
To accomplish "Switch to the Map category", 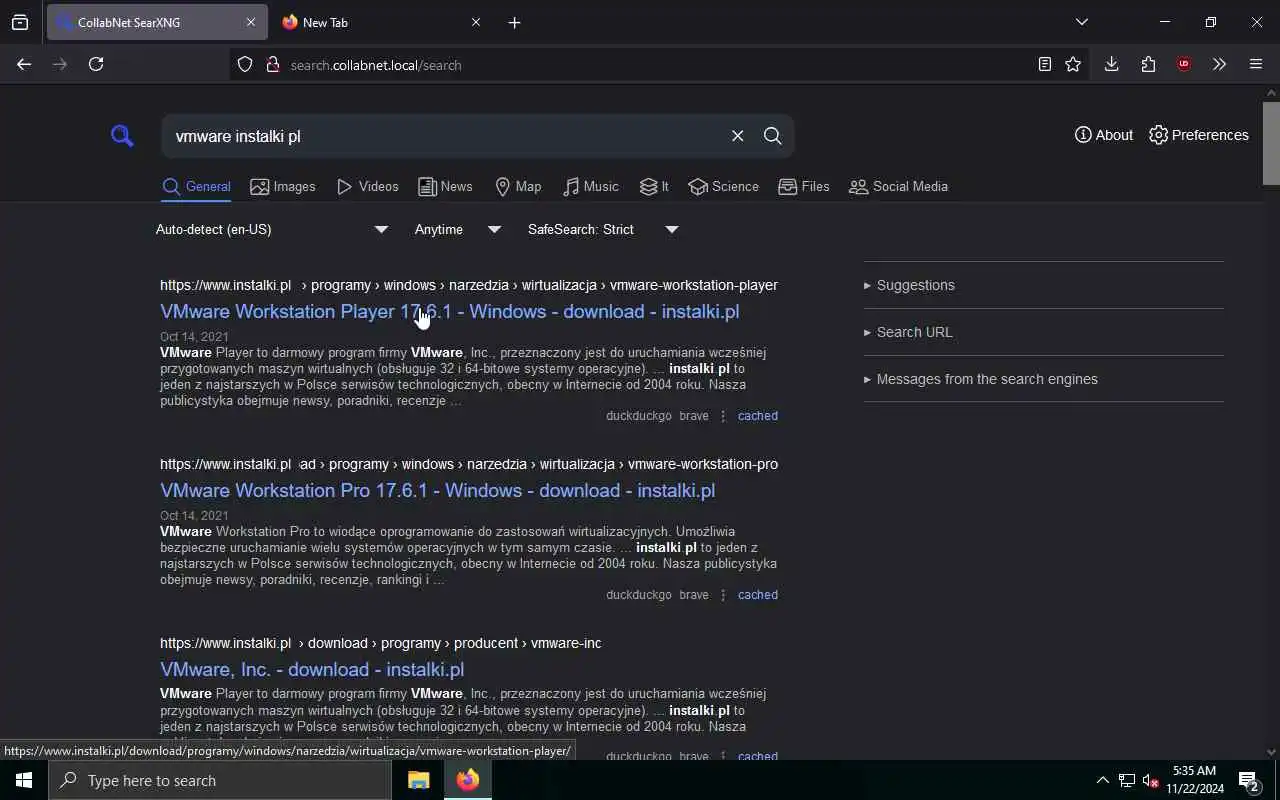I will point(518,187).
